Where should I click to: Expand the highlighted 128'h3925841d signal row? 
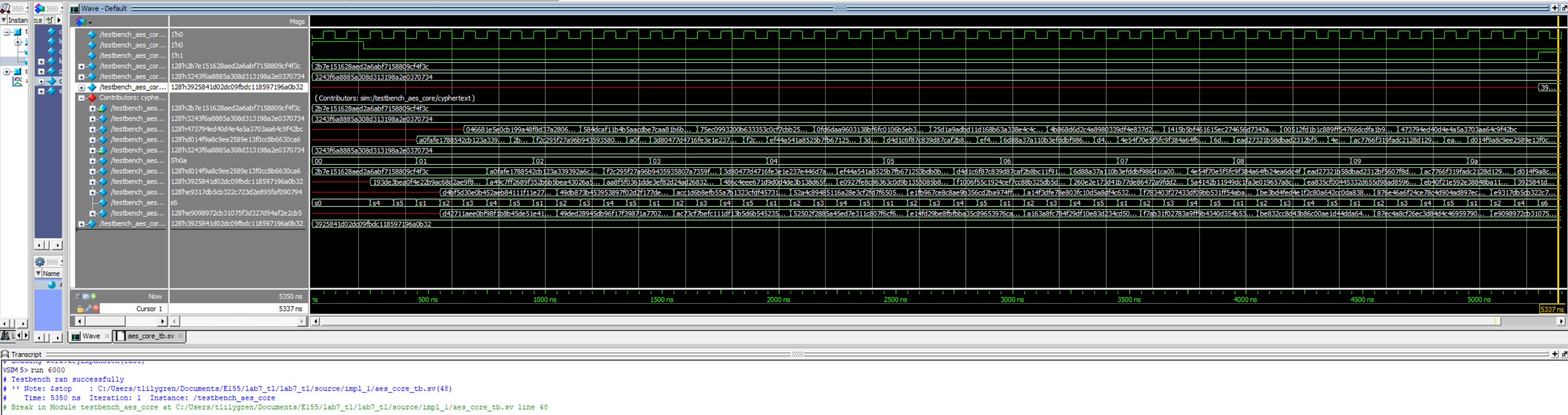(81, 88)
